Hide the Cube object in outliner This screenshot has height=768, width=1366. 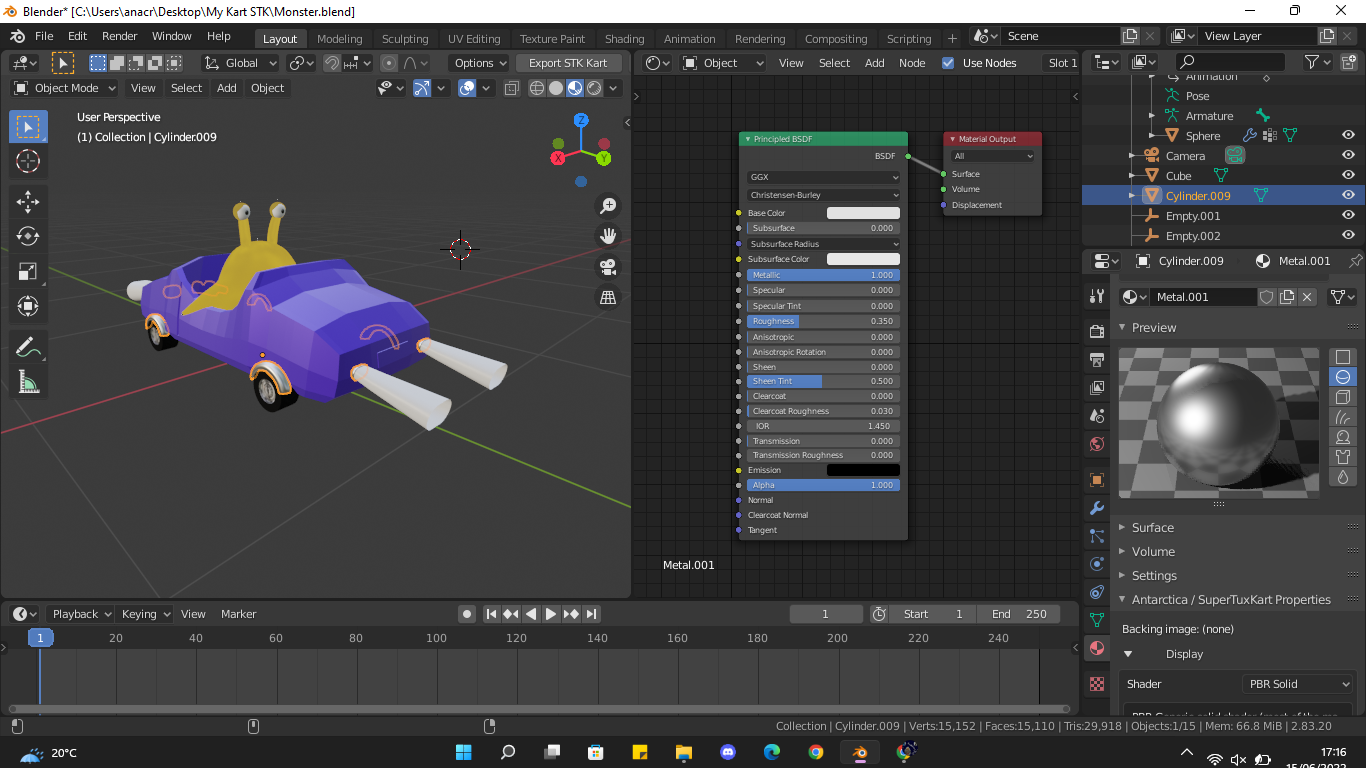1348,176
